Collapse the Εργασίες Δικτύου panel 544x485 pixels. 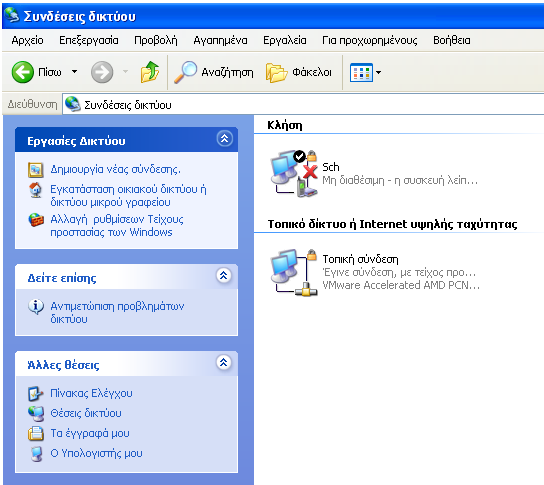(224, 139)
